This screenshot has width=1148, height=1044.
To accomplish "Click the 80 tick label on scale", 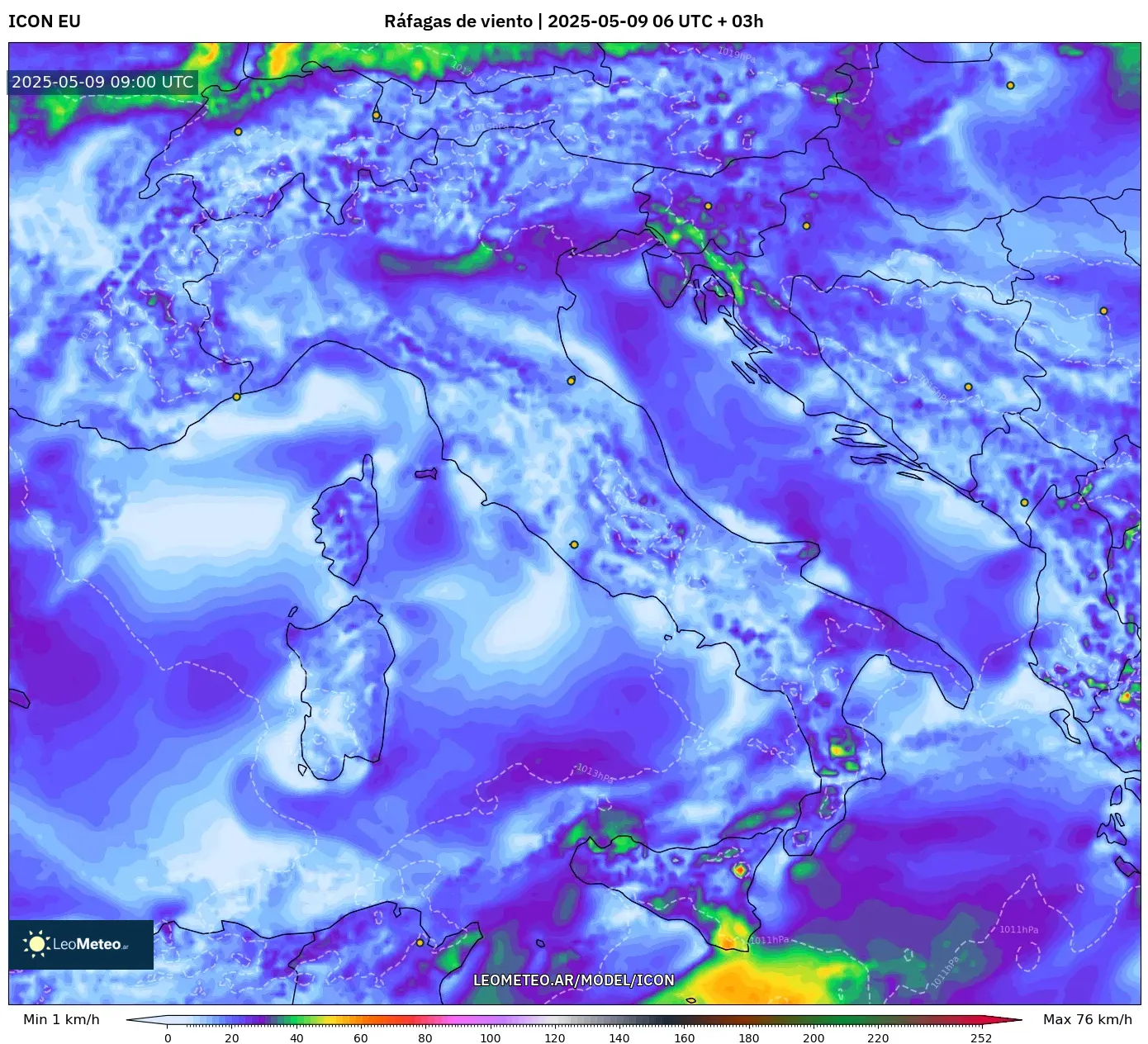I will coord(425,1038).
